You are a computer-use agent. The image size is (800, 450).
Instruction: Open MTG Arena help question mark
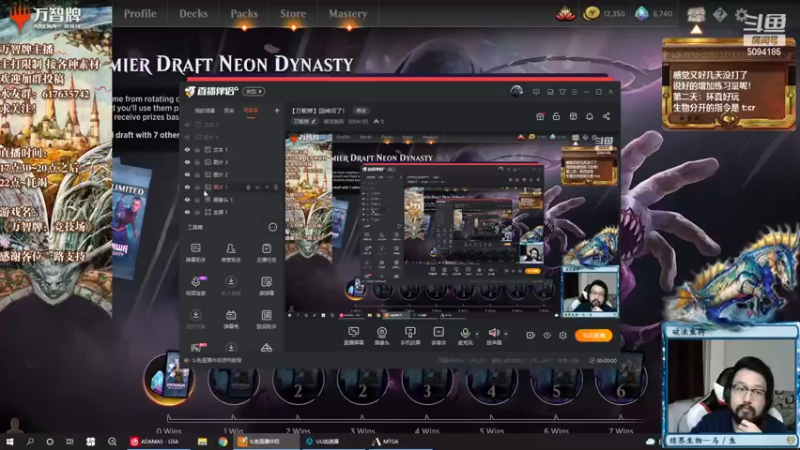(x=720, y=14)
